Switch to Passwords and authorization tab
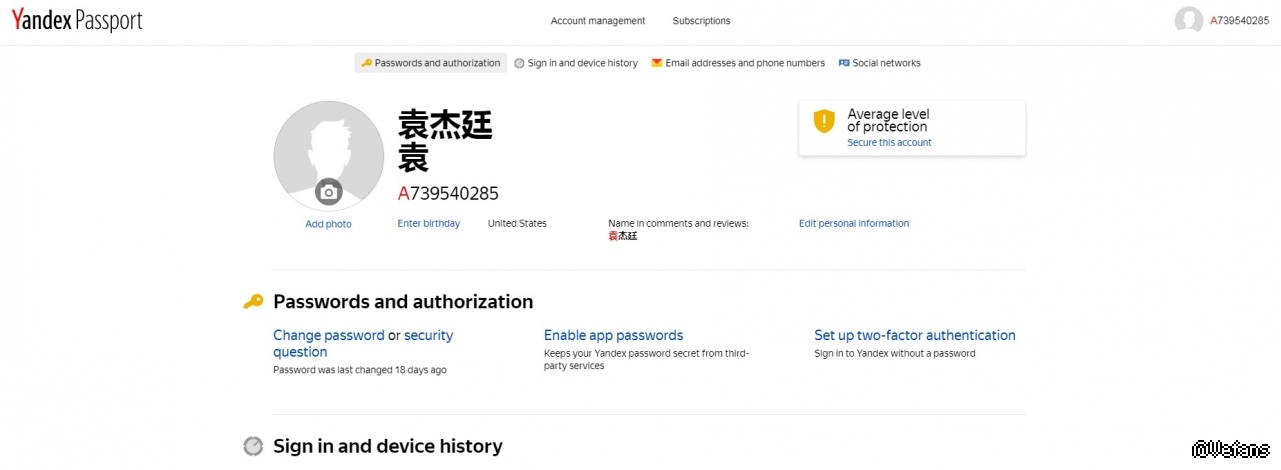The image size is (1281, 470). click(431, 63)
